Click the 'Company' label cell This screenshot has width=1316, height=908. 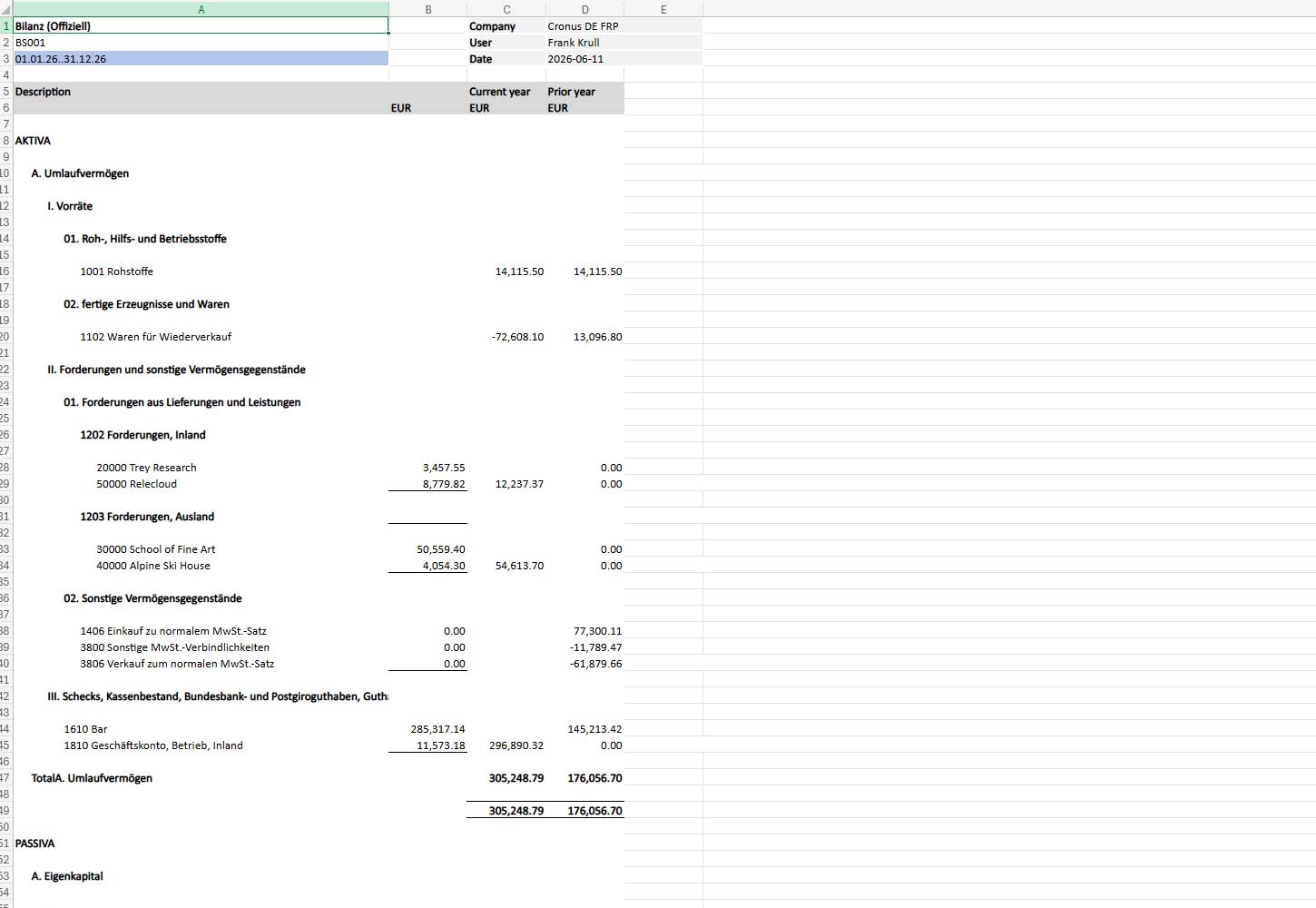[x=506, y=26]
